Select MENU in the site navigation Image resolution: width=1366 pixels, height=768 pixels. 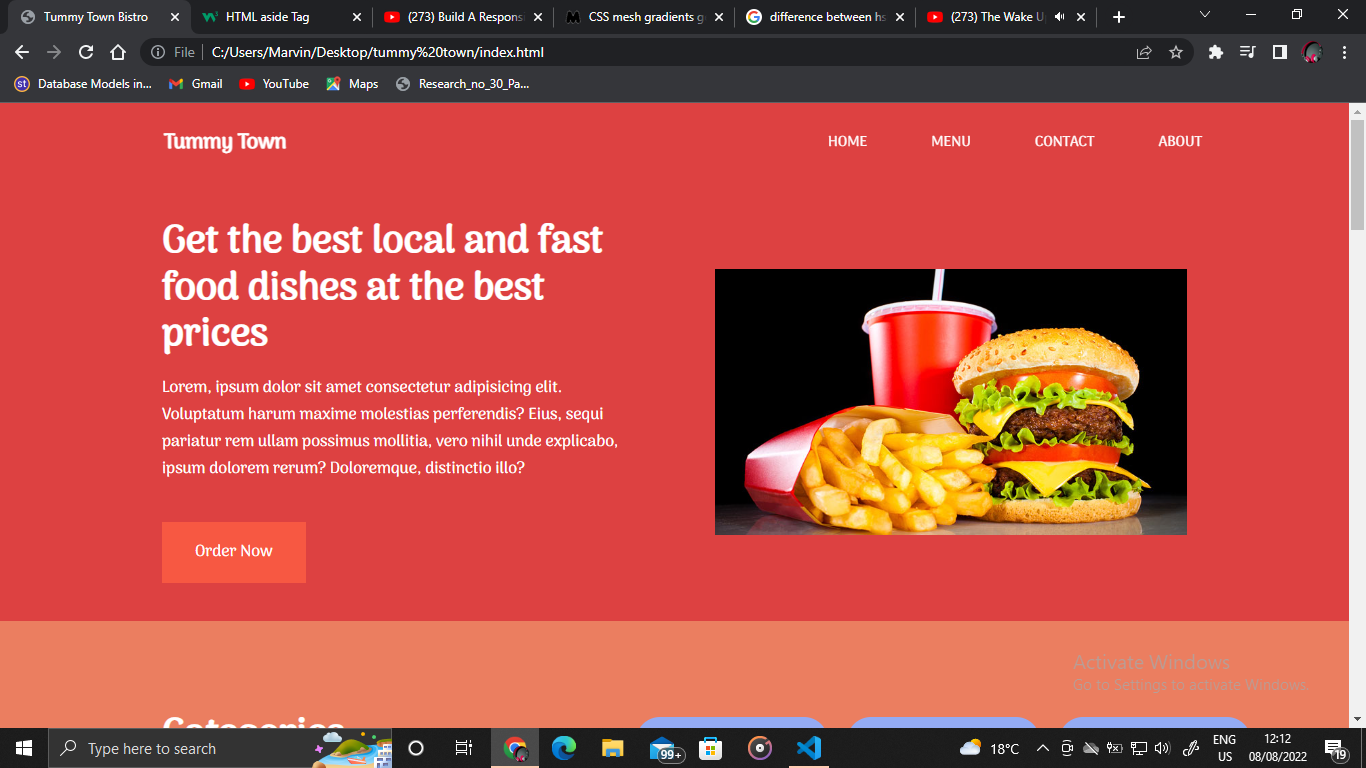click(x=950, y=141)
